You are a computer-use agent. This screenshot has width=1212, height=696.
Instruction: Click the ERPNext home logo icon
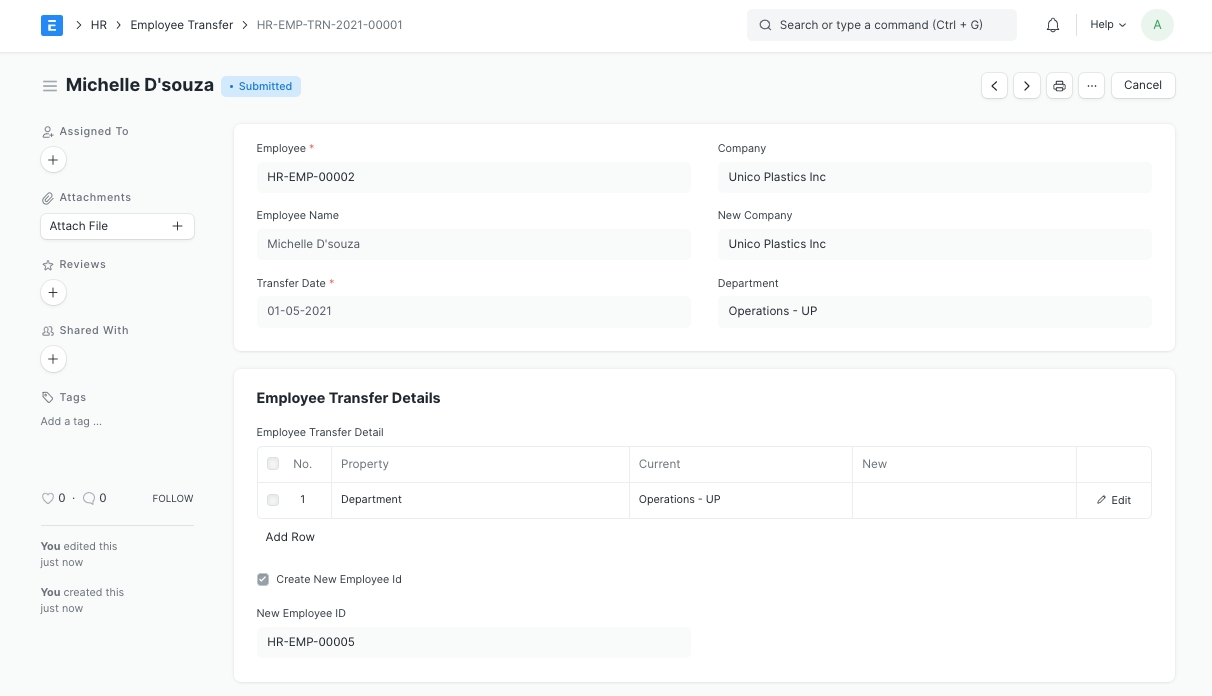pos(52,25)
